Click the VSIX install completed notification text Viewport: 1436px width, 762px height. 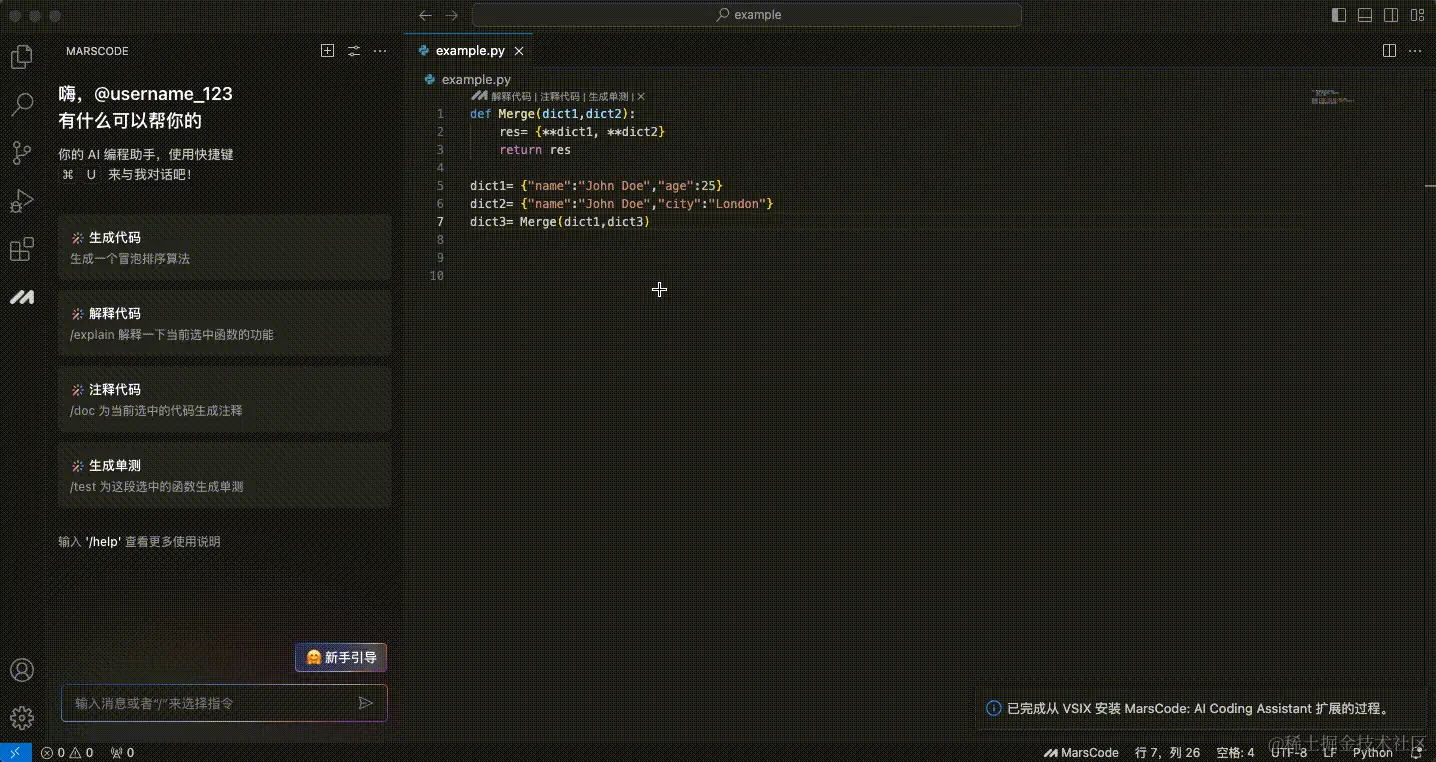pos(1198,708)
